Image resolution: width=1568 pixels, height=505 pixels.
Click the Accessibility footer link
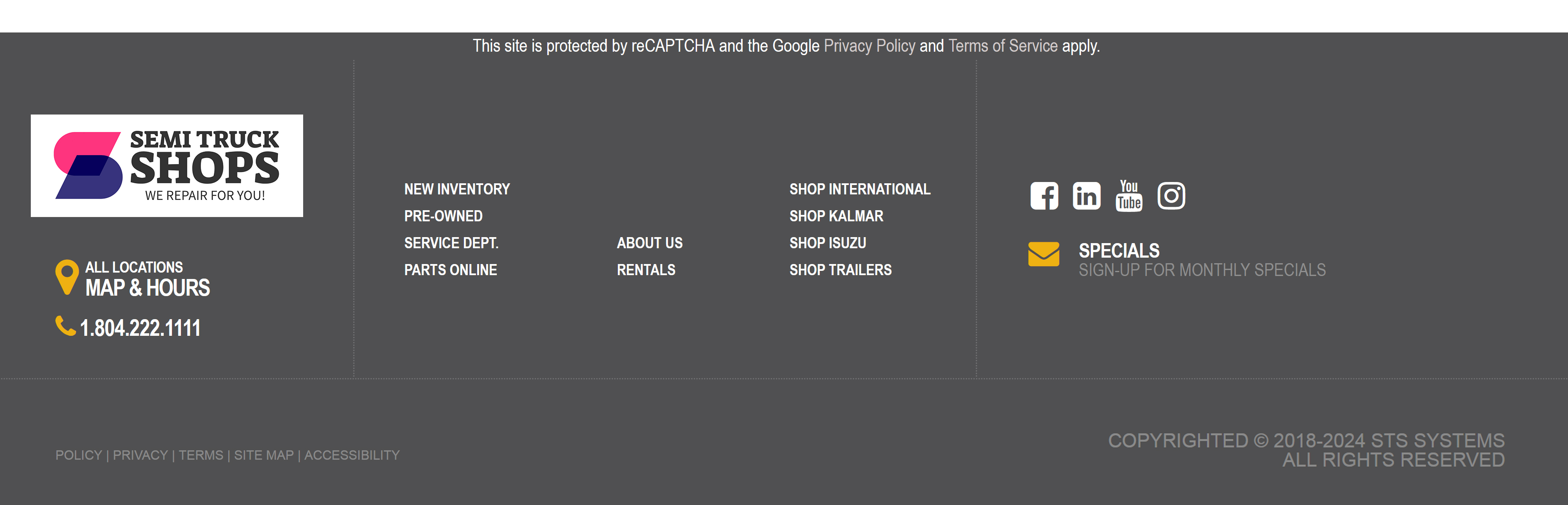[x=352, y=455]
